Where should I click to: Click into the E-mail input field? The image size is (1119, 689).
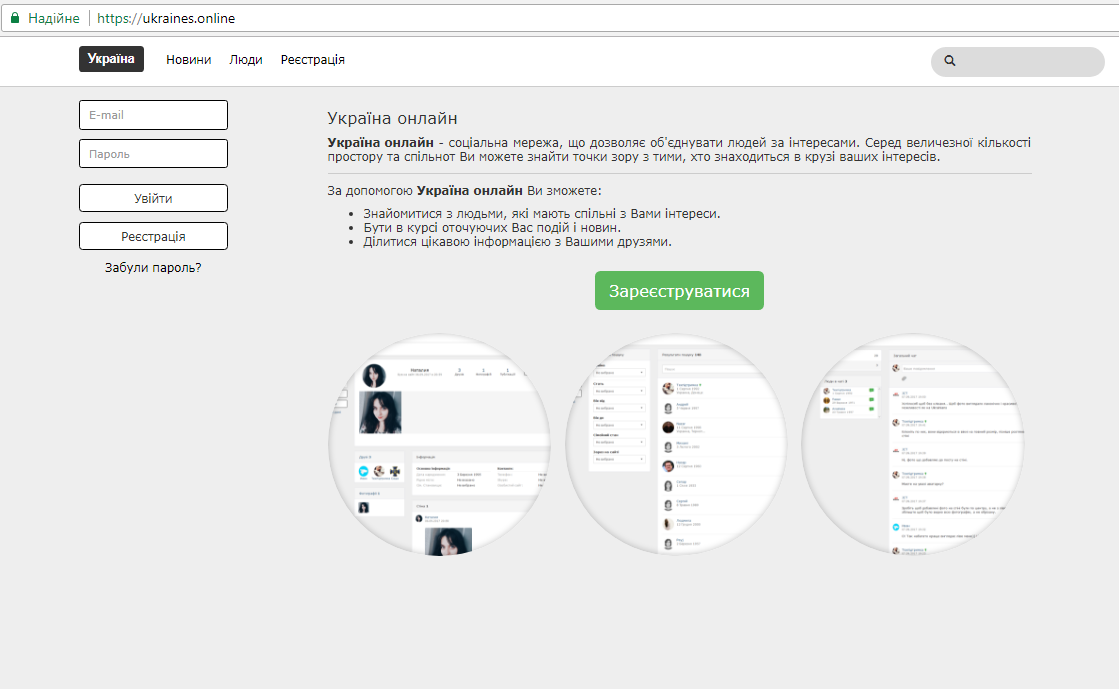click(x=153, y=115)
